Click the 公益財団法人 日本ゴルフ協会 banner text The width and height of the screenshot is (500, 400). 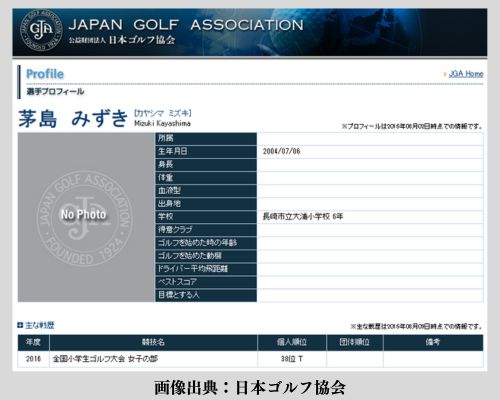(122, 40)
